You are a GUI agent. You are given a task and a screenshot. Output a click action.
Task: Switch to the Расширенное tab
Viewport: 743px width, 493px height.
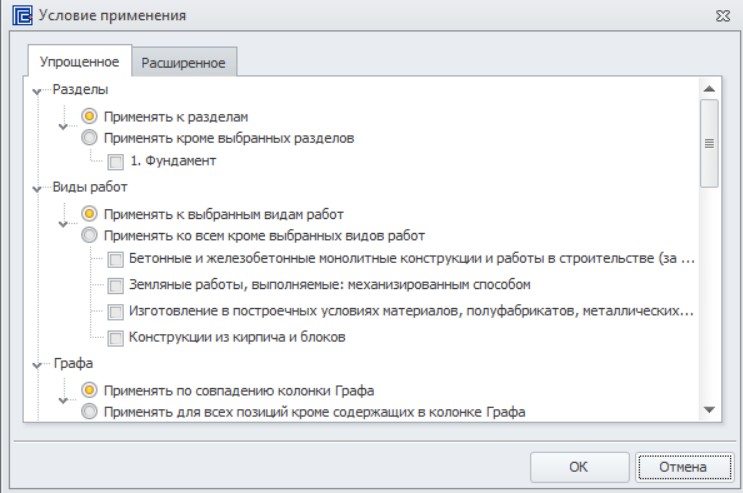coord(184,63)
